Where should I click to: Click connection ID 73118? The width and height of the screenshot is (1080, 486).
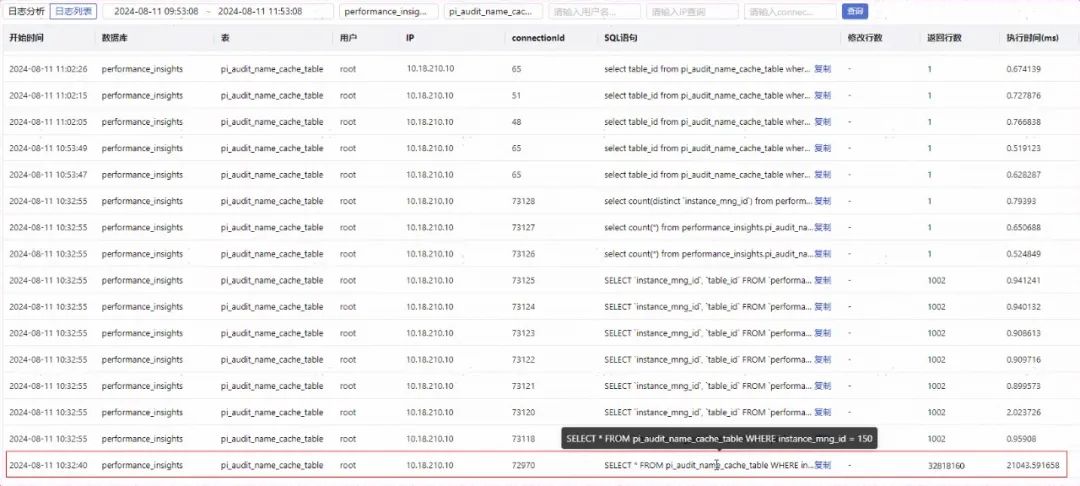pyautogui.click(x=523, y=439)
